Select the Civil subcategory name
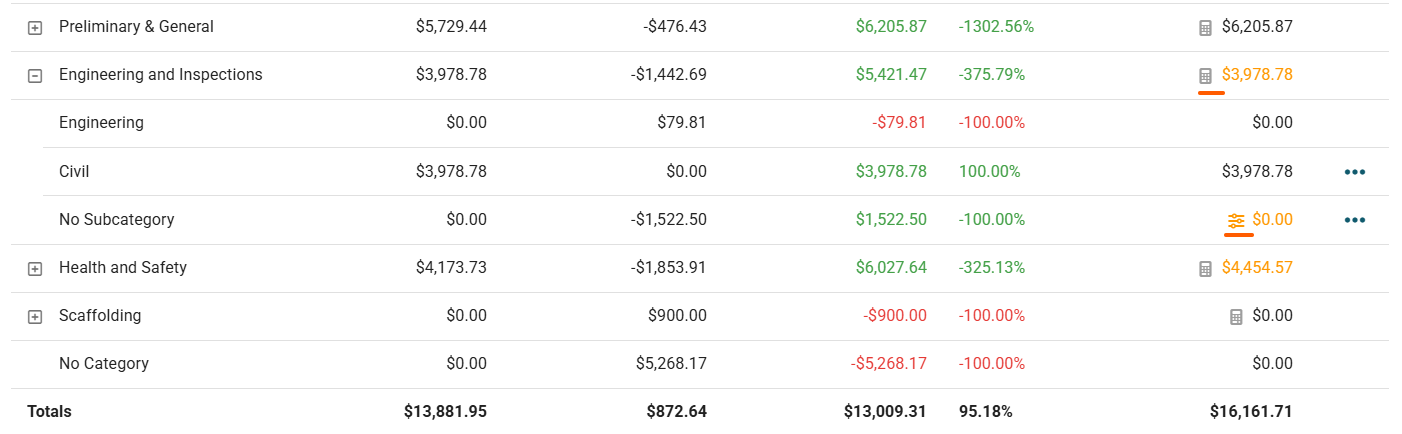This screenshot has height=434, width=1402. (74, 172)
